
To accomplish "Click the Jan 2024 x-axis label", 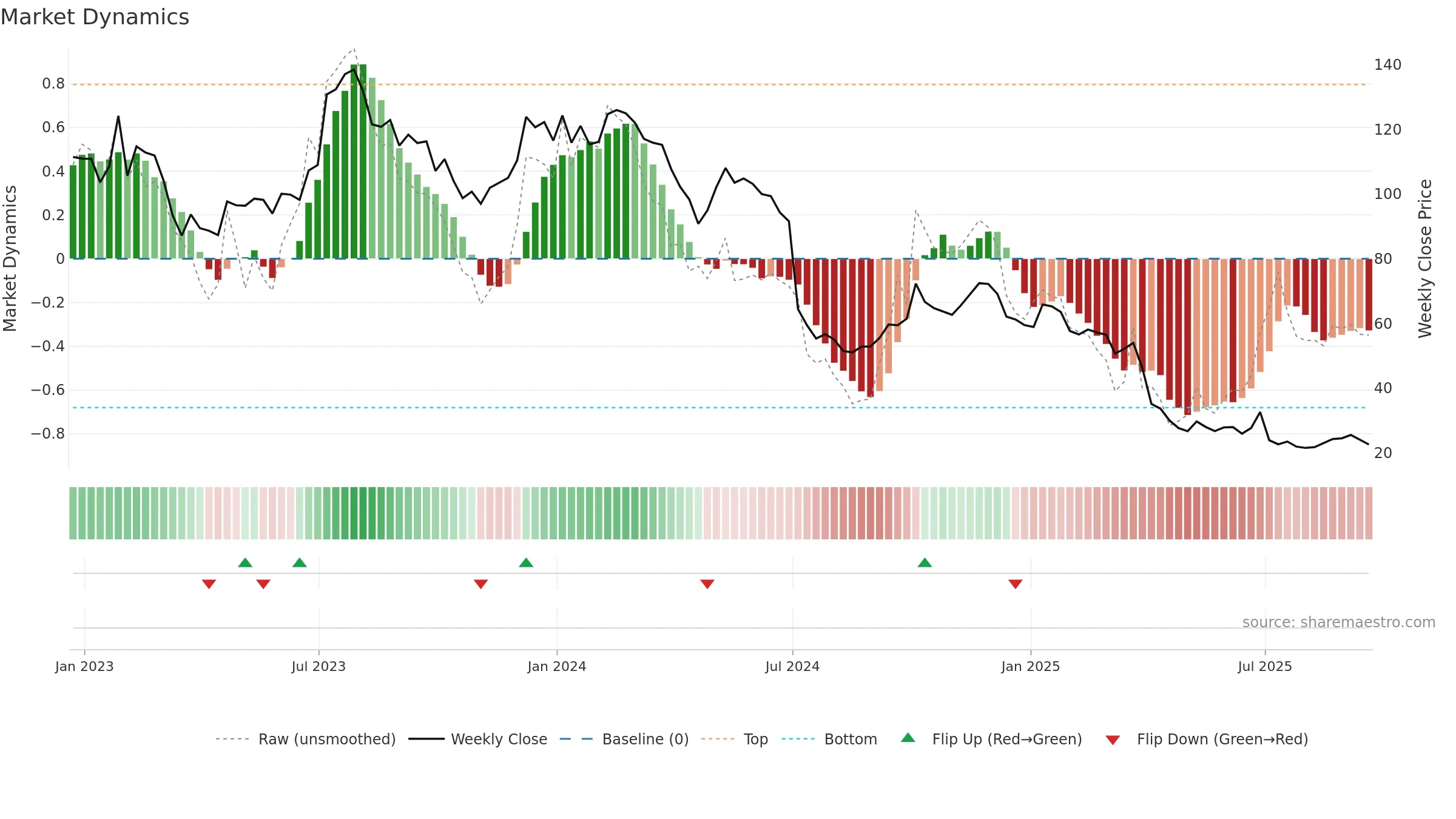I will (x=557, y=666).
